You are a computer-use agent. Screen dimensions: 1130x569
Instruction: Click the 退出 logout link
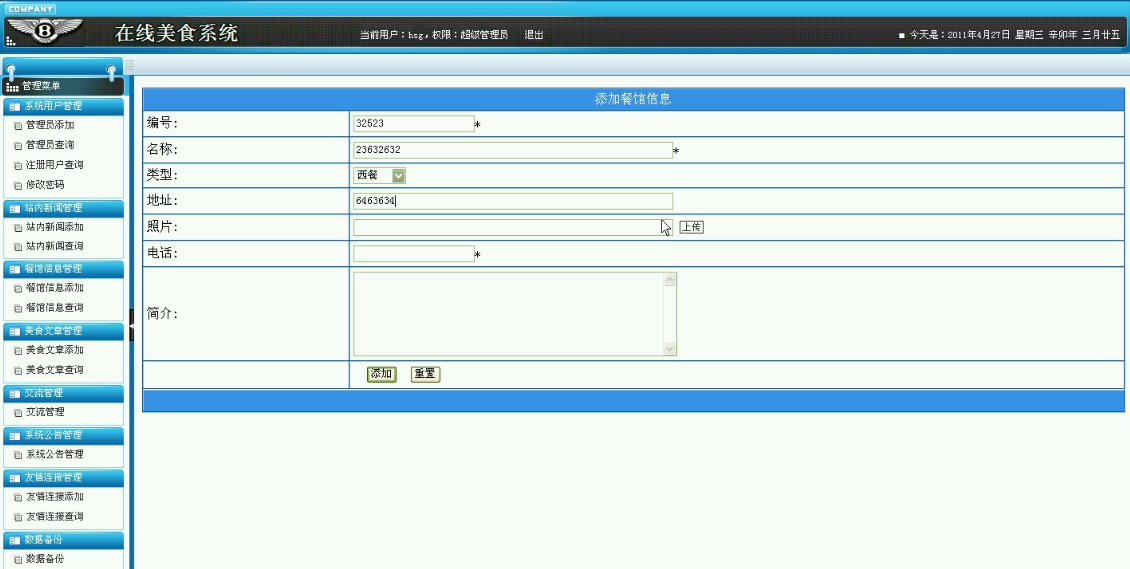[x=534, y=35]
